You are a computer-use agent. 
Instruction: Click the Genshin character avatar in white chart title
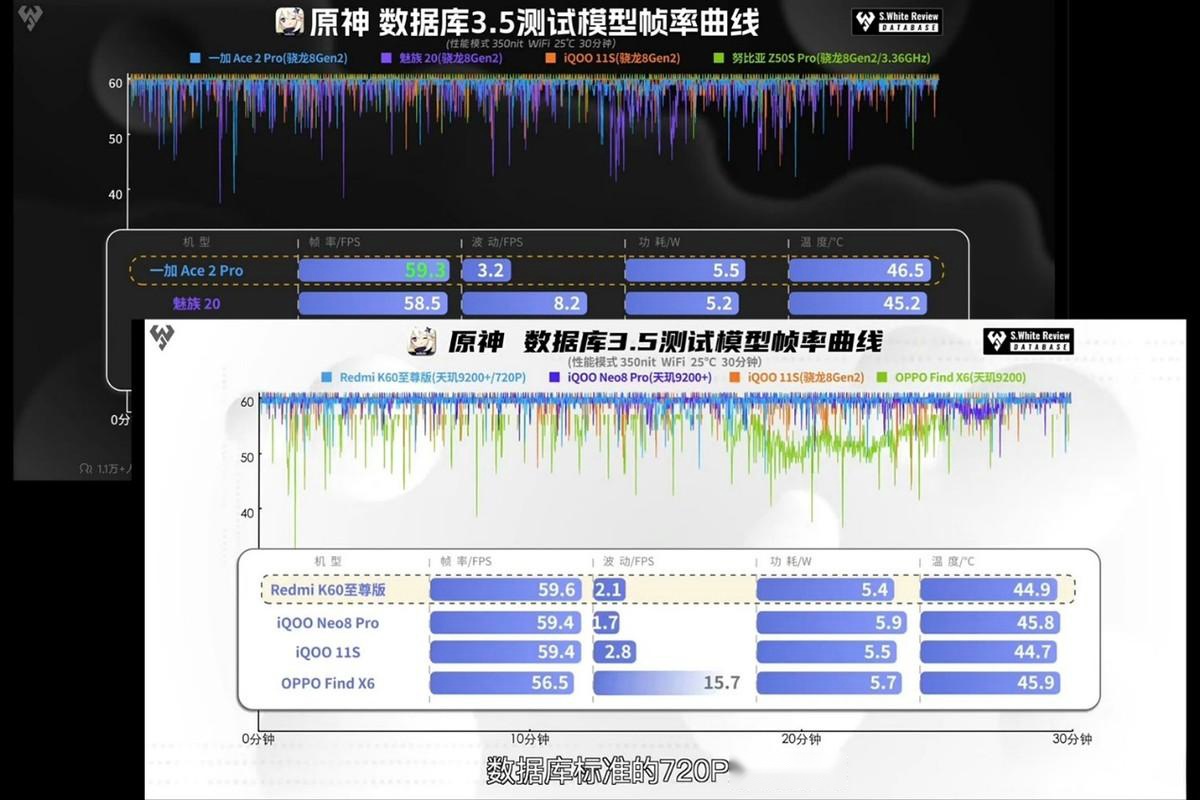coord(422,342)
